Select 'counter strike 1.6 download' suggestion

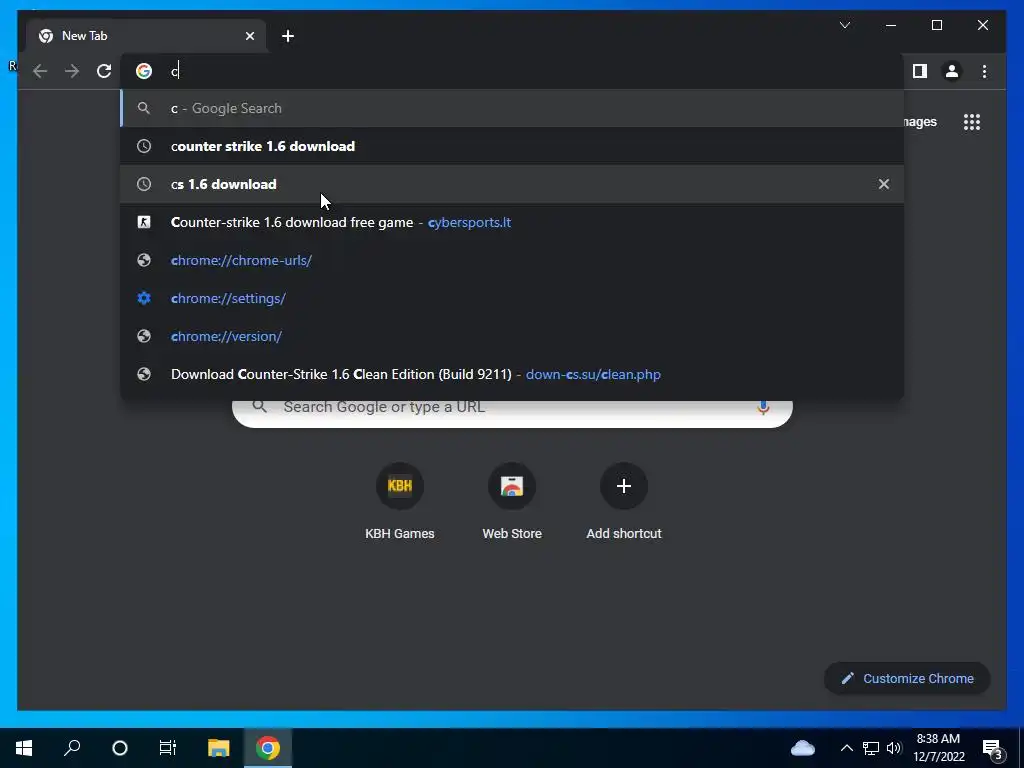(513, 146)
